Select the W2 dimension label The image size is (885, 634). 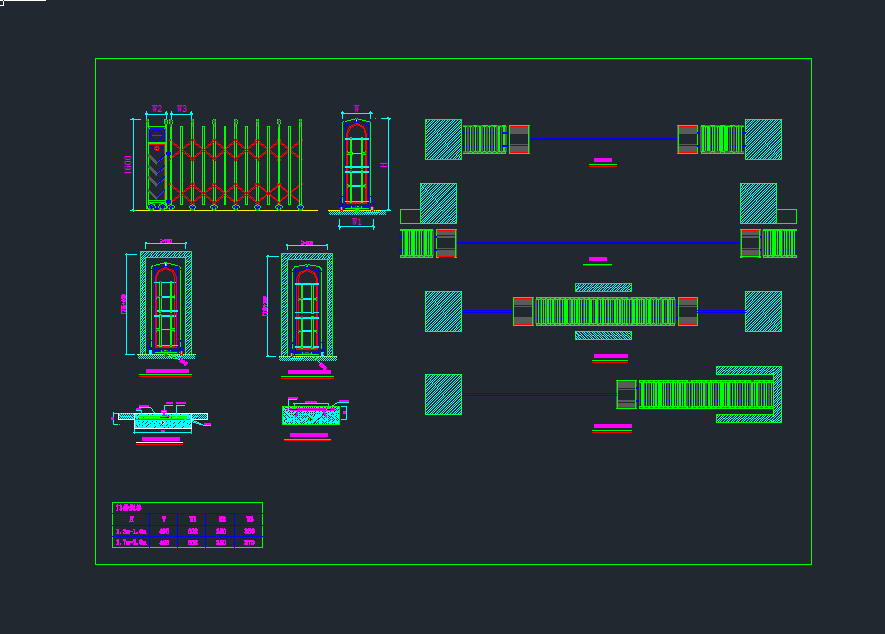pyautogui.click(x=157, y=108)
